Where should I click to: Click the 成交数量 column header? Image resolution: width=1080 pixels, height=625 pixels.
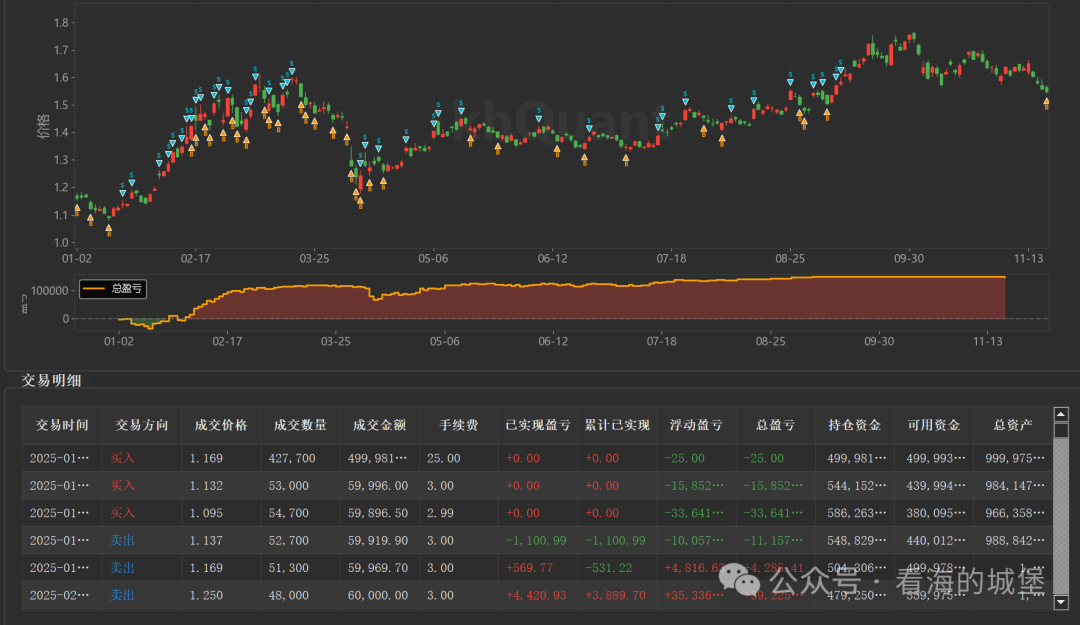[x=300, y=425]
